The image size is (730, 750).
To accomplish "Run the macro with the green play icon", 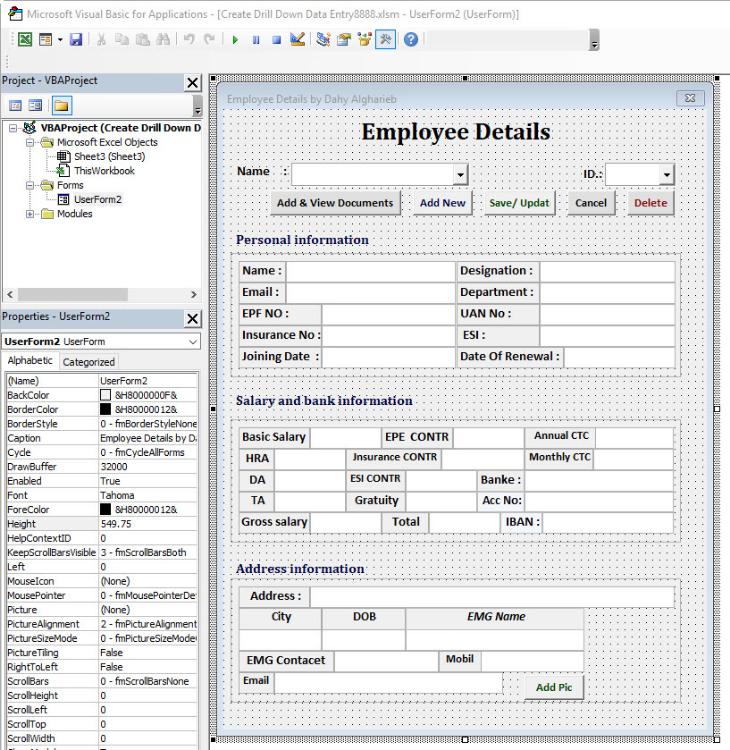I will (x=235, y=40).
